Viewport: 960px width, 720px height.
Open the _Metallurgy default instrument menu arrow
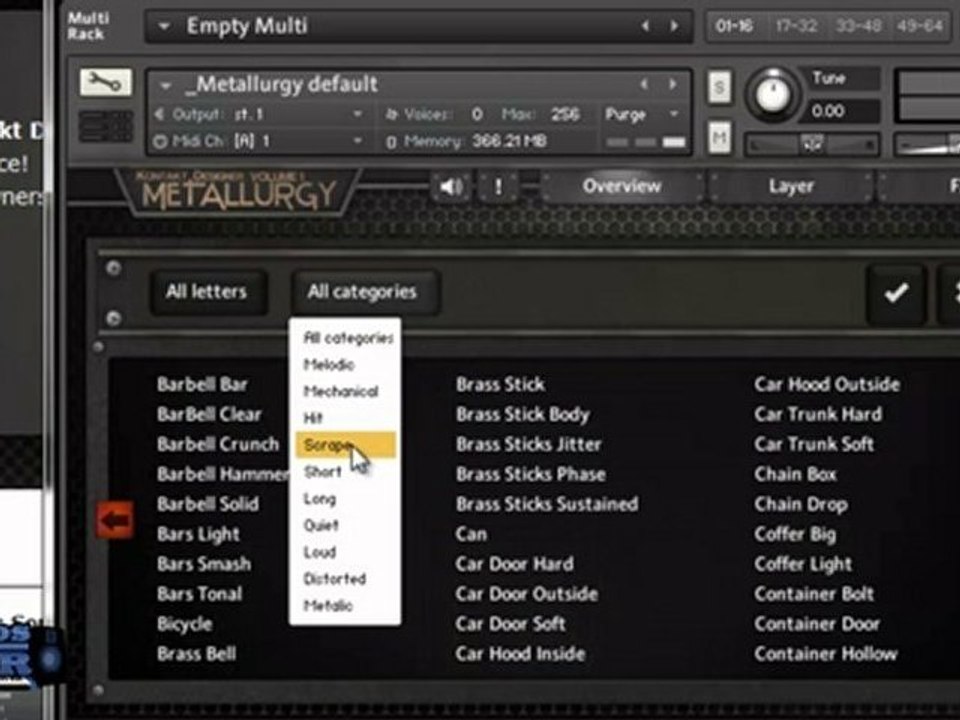(165, 85)
